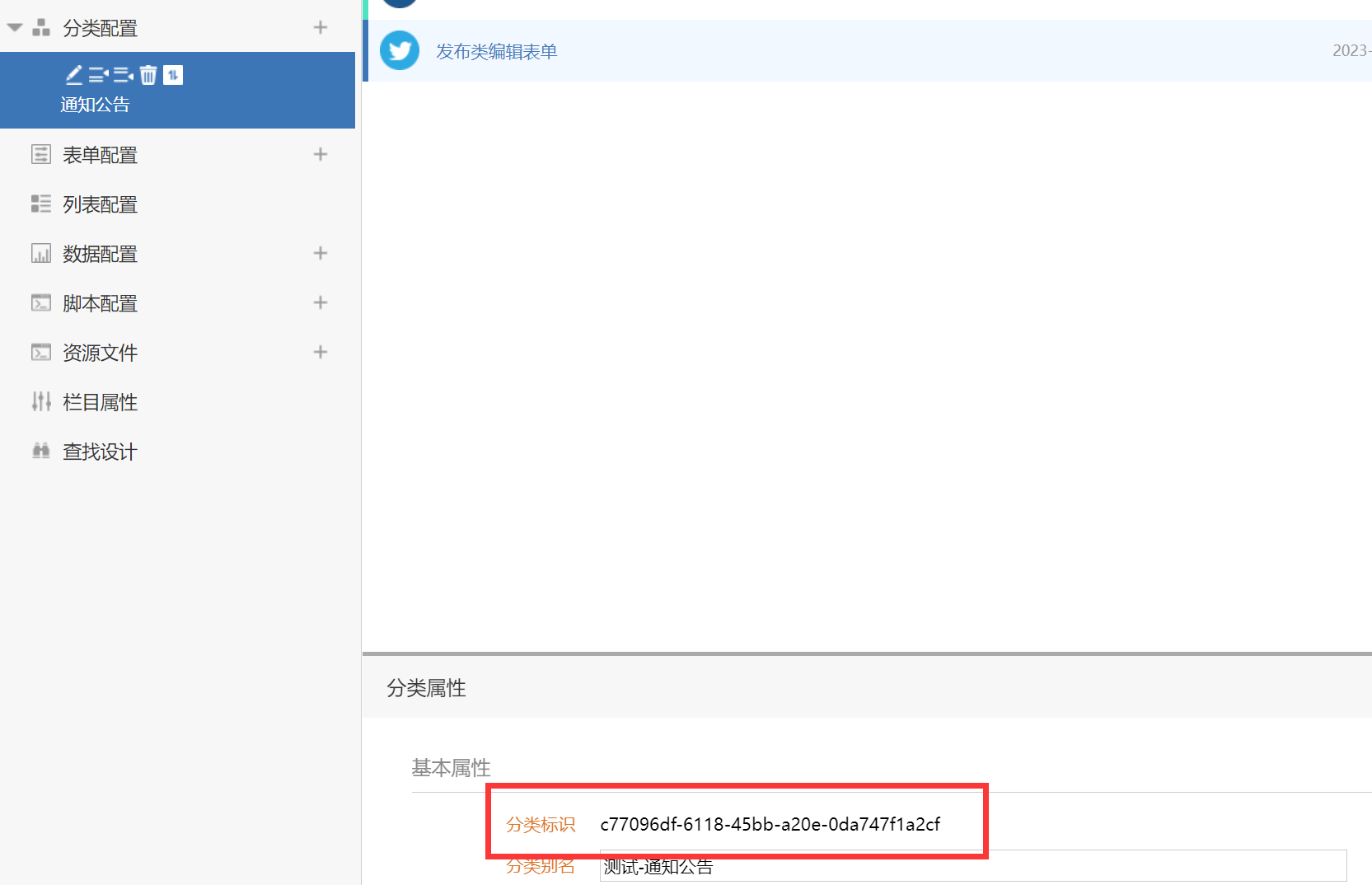Collapse the 分类配置 tree section
The height and width of the screenshot is (885, 1372).
[15, 28]
